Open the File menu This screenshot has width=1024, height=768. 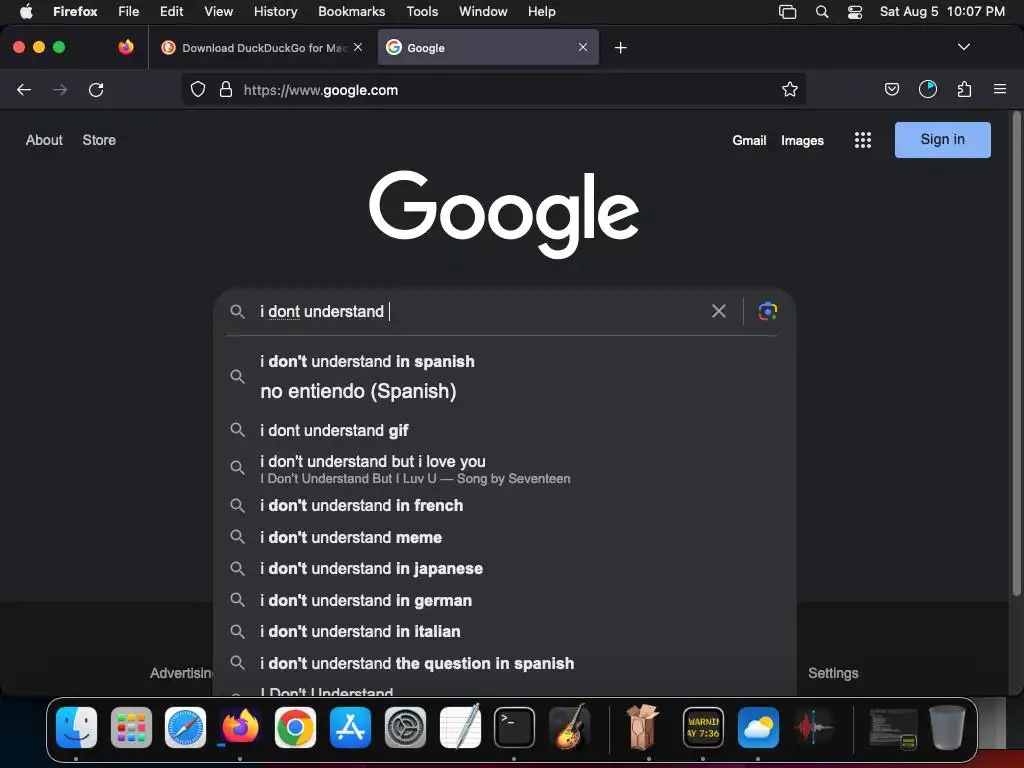tap(129, 12)
